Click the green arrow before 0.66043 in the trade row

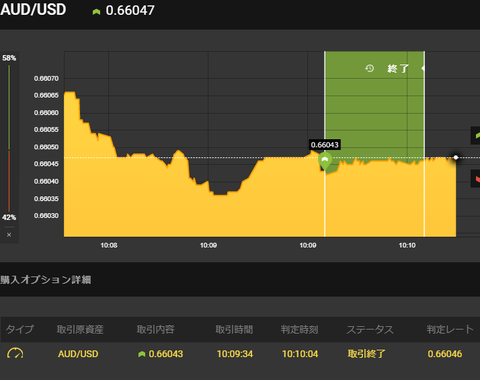142,354
